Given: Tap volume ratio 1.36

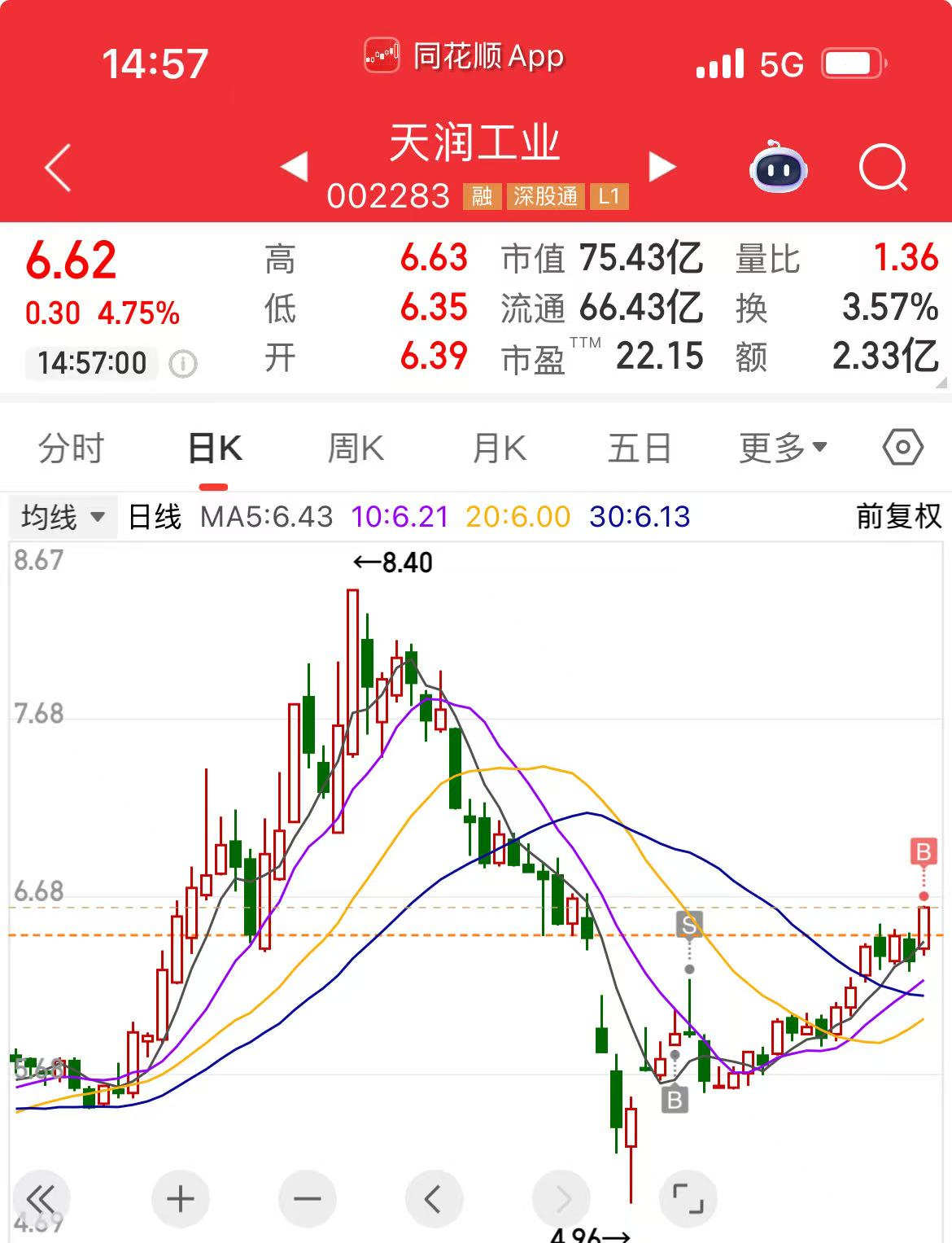Looking at the screenshot, I should click(906, 258).
